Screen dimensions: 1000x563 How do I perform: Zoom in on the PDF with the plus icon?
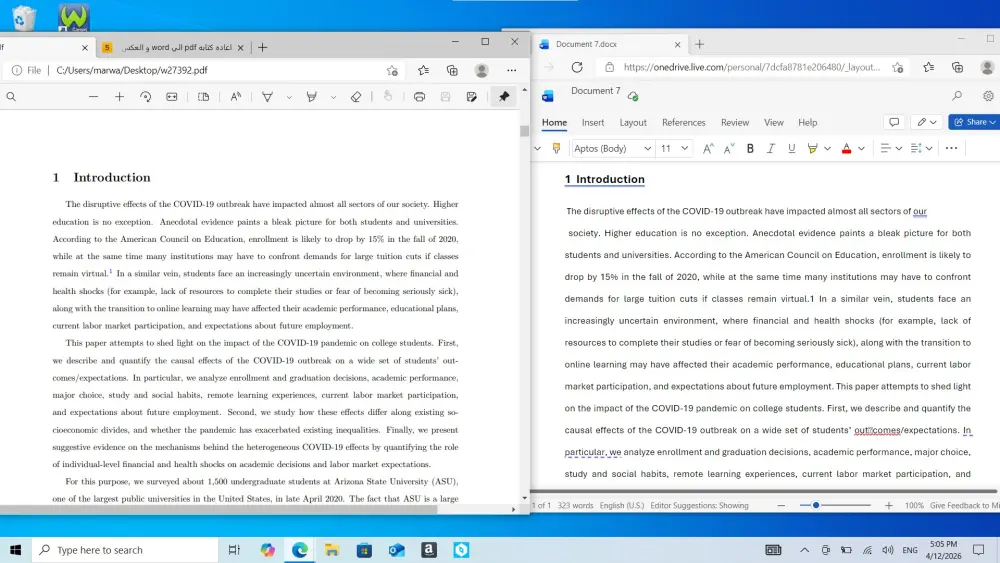[x=119, y=97]
